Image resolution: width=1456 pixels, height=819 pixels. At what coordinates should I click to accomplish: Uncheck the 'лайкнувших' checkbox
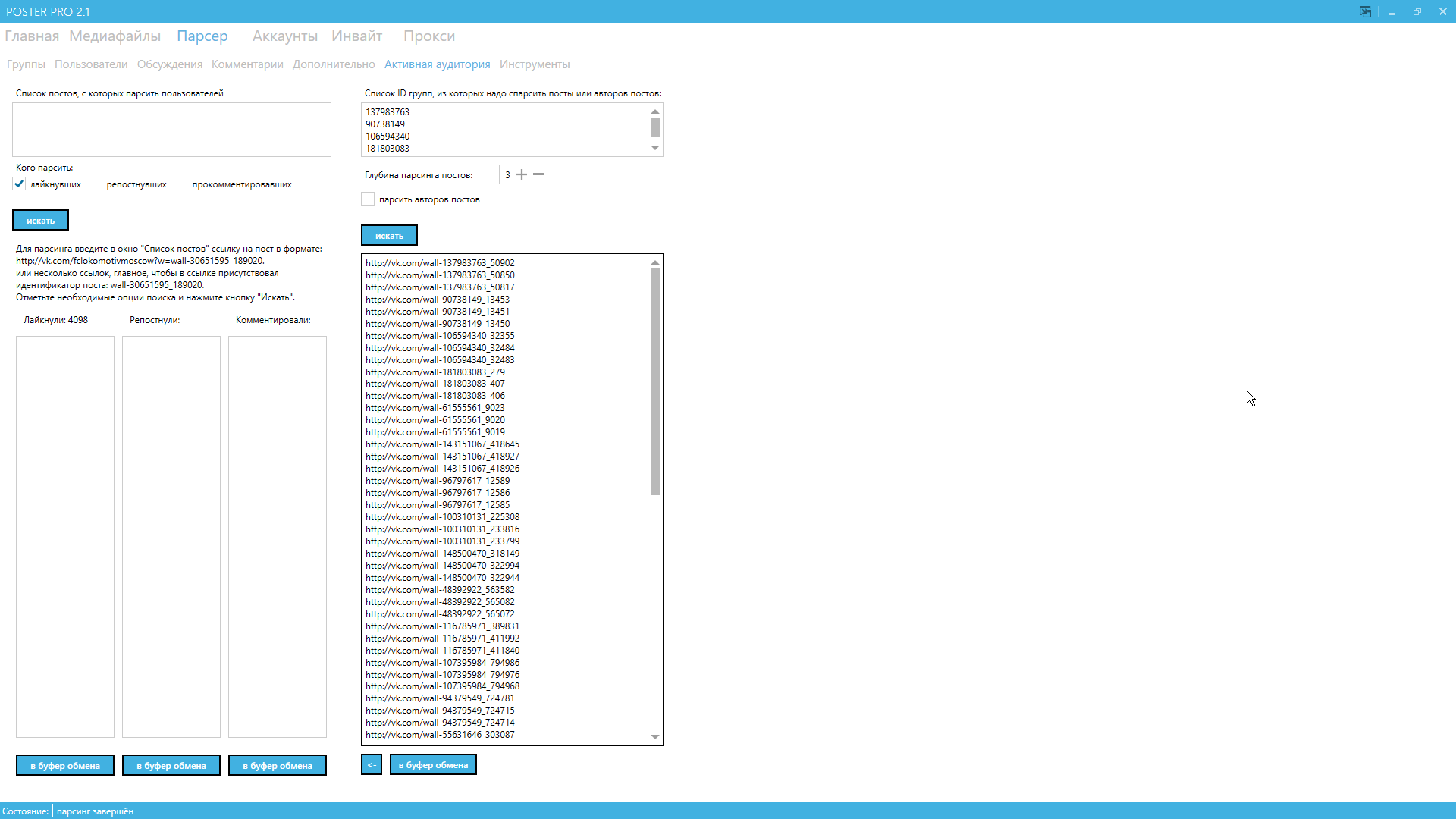coord(20,184)
